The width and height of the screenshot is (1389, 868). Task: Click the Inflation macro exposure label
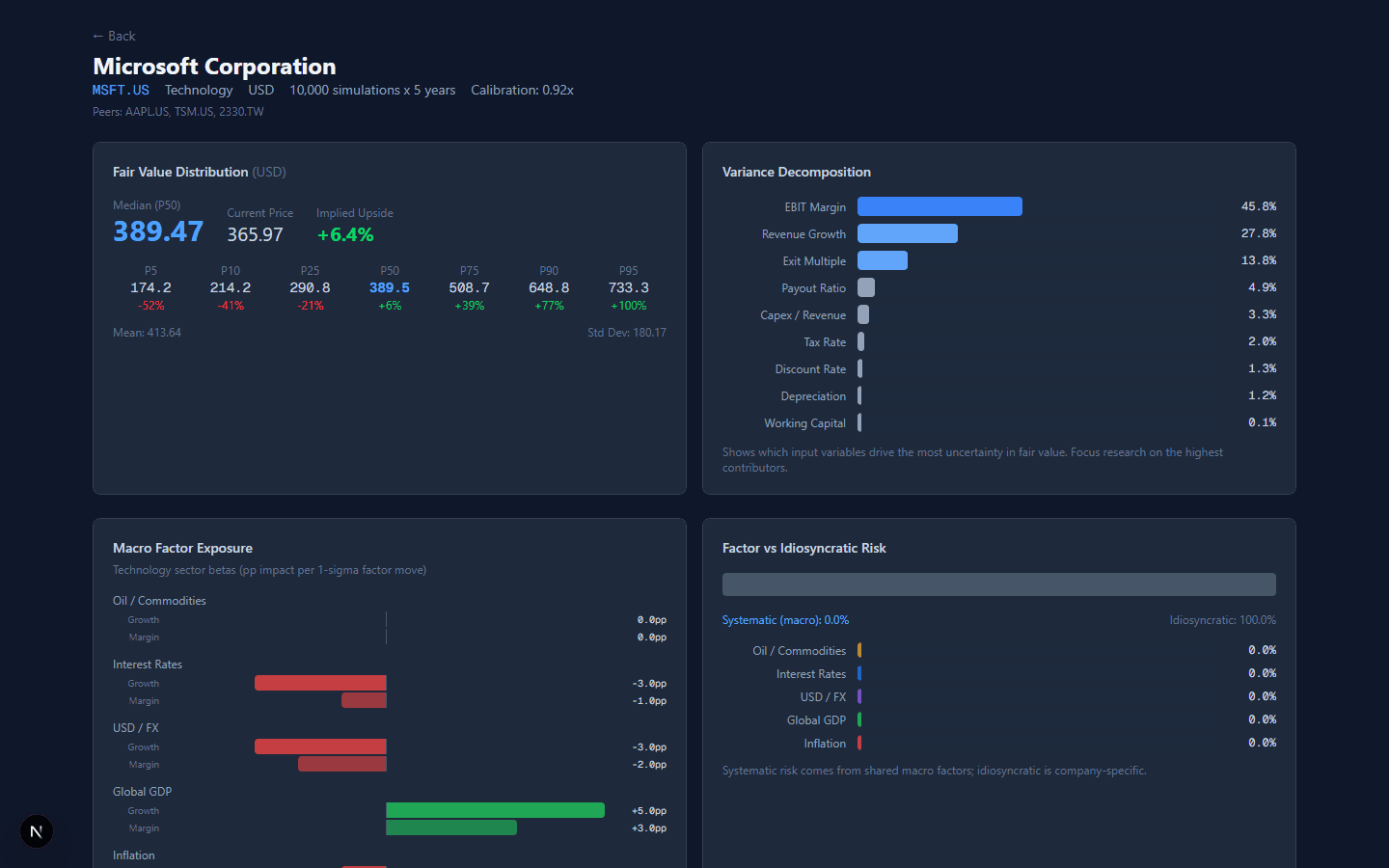(x=133, y=855)
